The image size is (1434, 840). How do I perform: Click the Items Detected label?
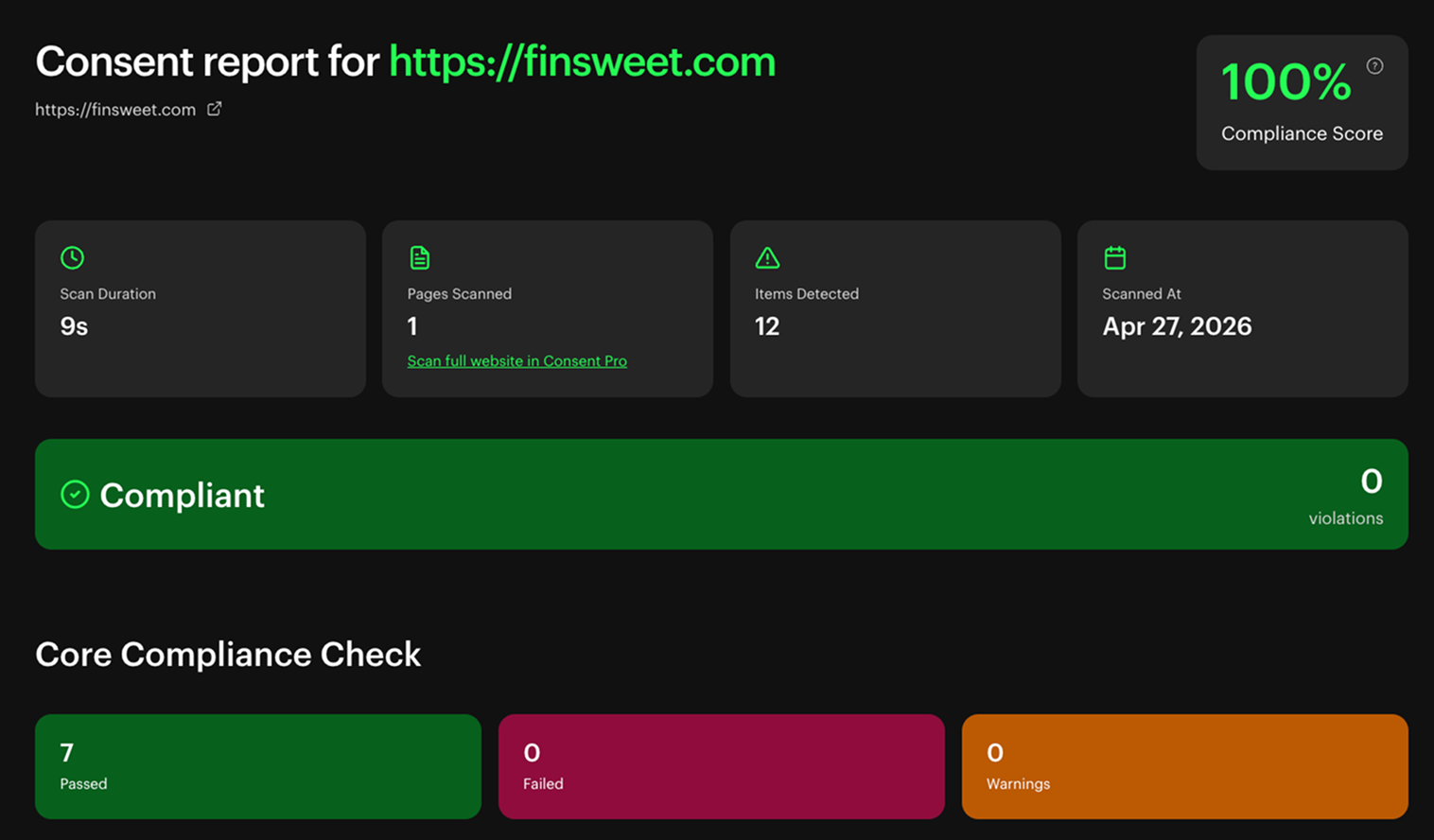[807, 294]
